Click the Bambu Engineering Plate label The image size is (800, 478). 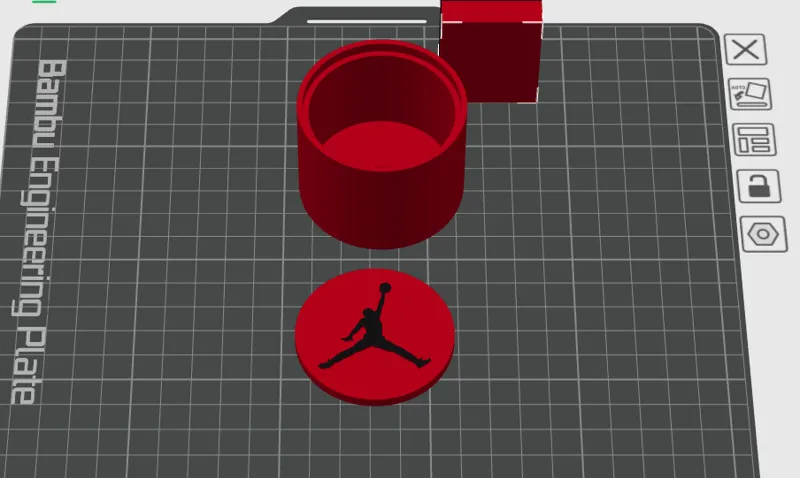coord(40,232)
